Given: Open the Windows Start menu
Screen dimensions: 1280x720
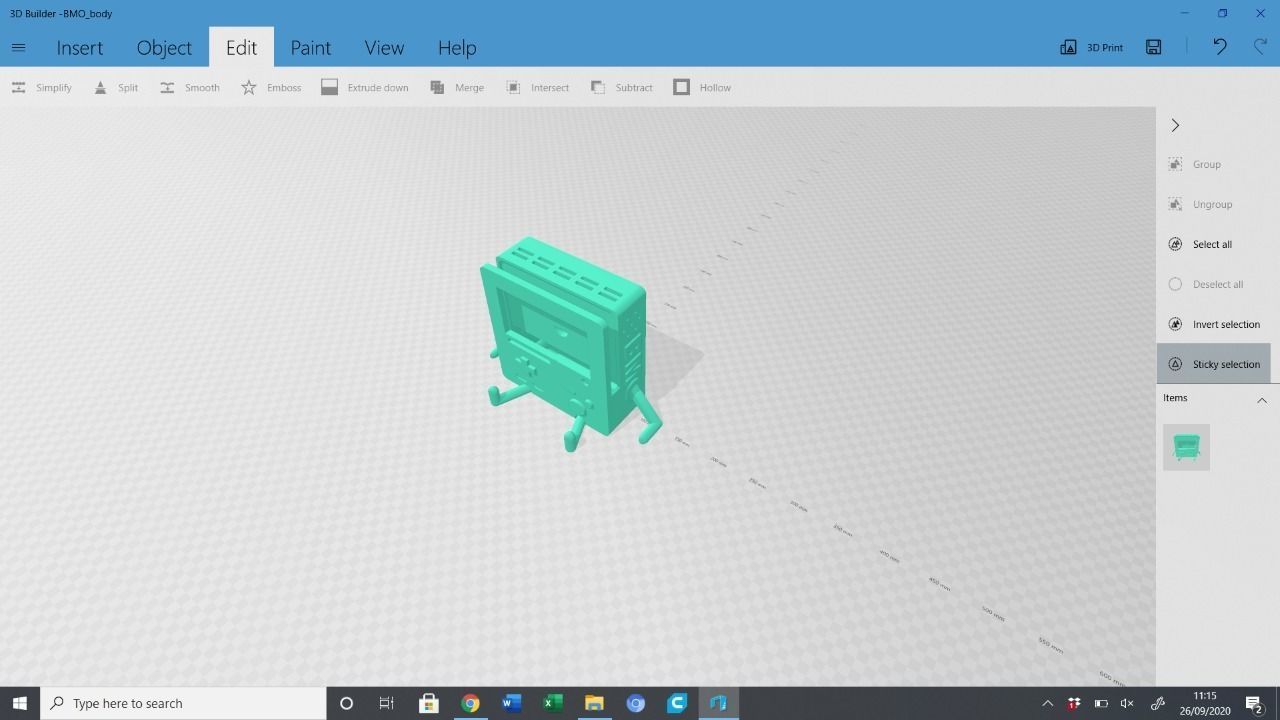Looking at the screenshot, I should pos(19,703).
